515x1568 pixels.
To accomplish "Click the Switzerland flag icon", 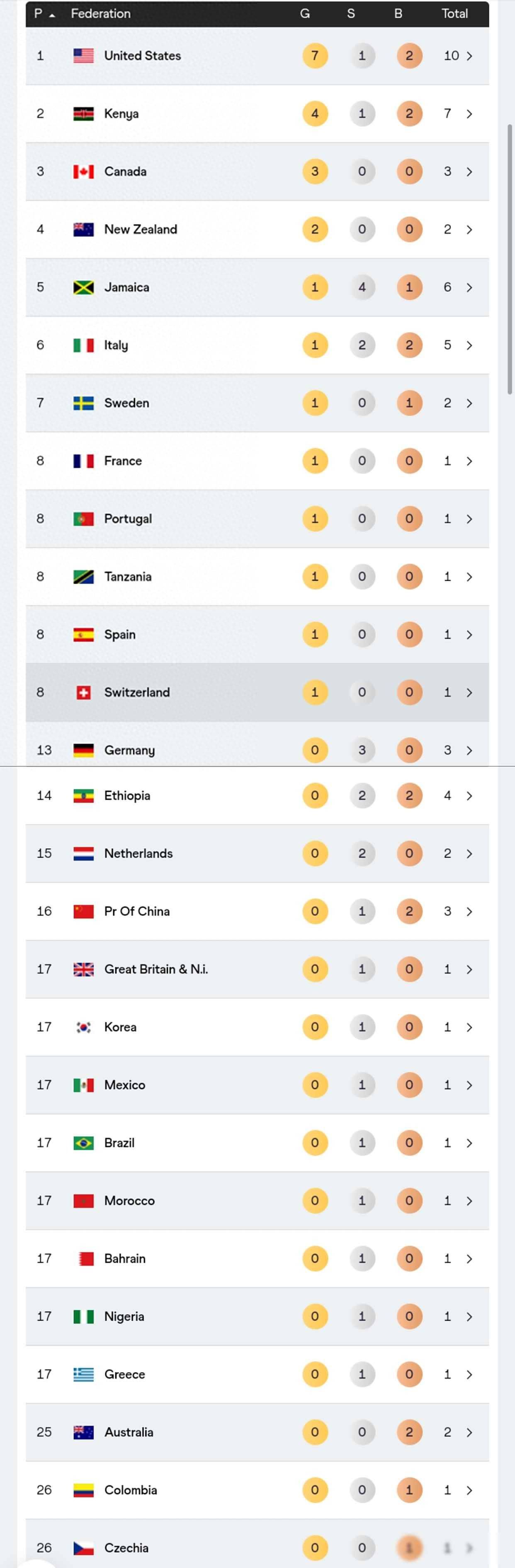I will pyautogui.click(x=83, y=692).
